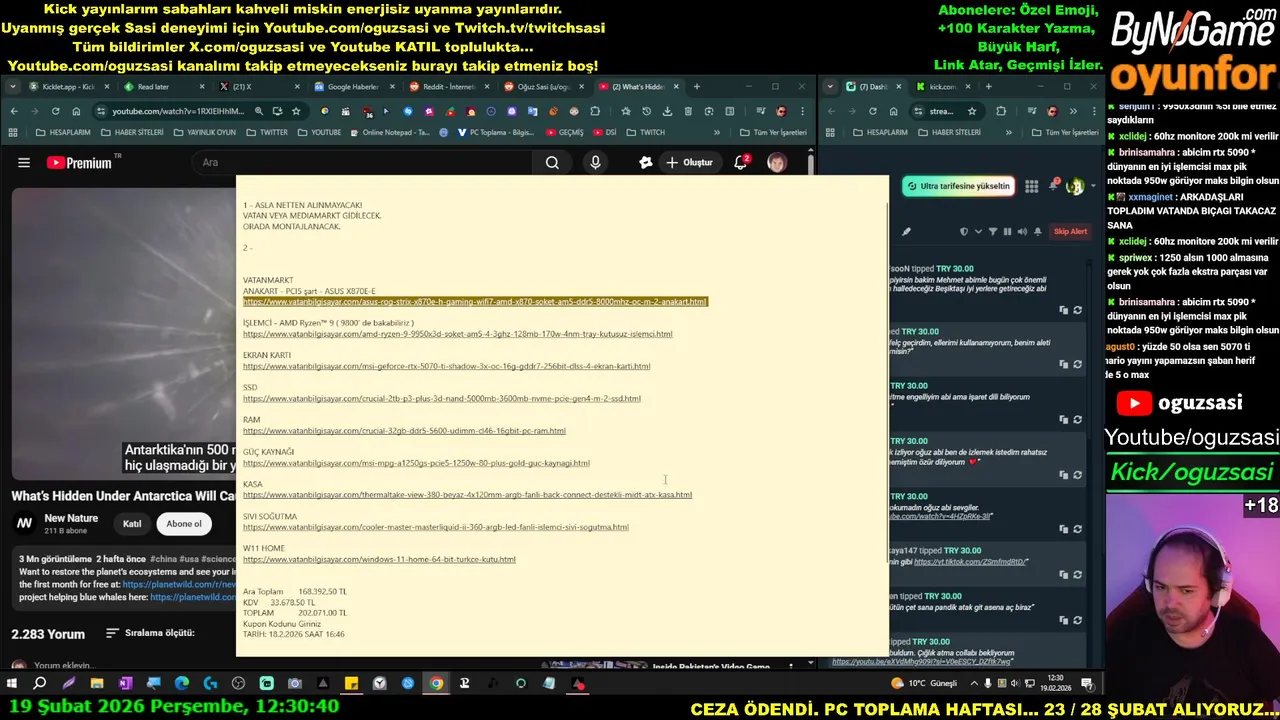
Task: Open home page in the left browser window
Action: coord(76,111)
